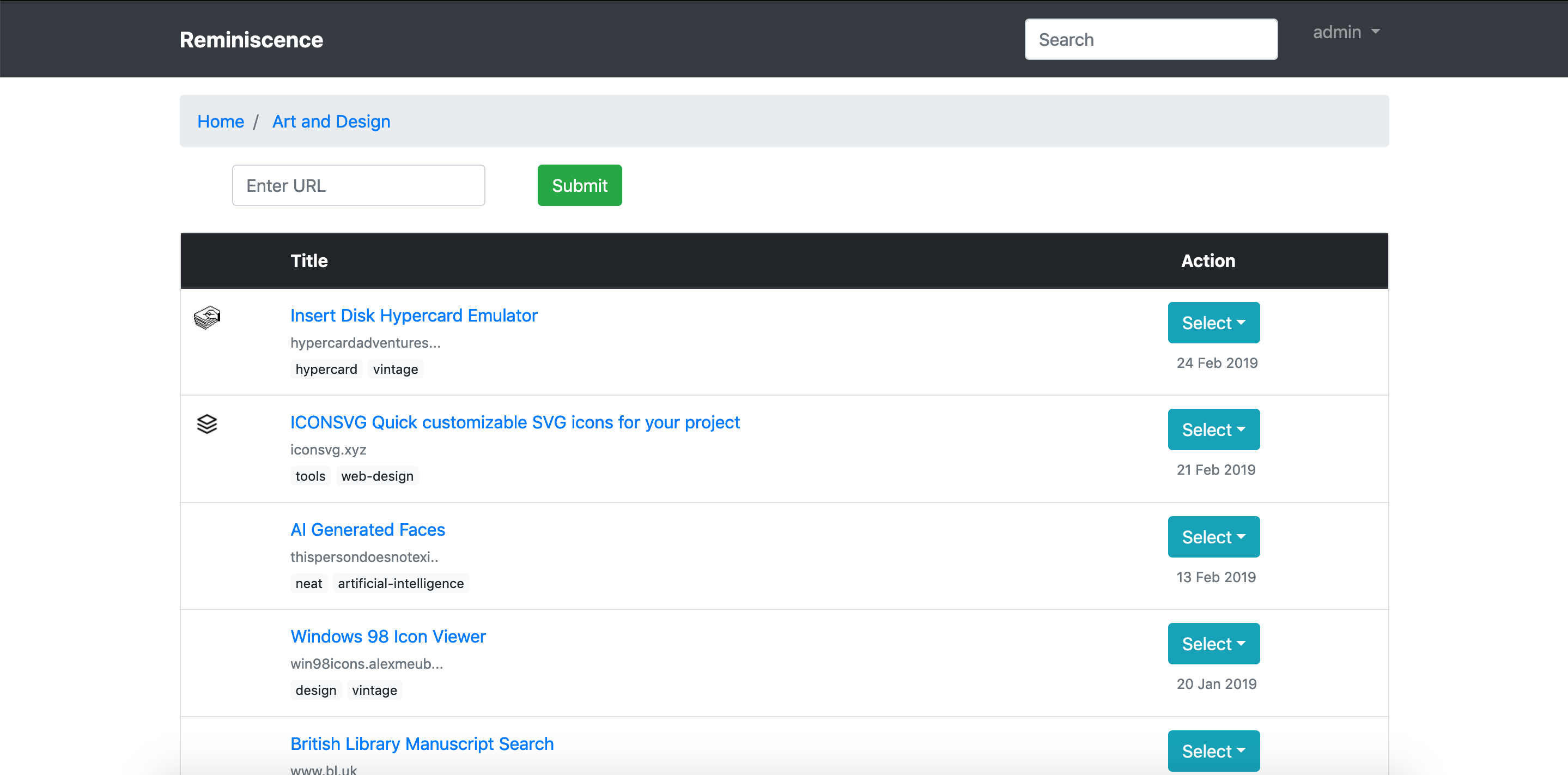The height and width of the screenshot is (775, 1568).
Task: Click the Hypercard Emulator favicon icon
Action: click(207, 317)
